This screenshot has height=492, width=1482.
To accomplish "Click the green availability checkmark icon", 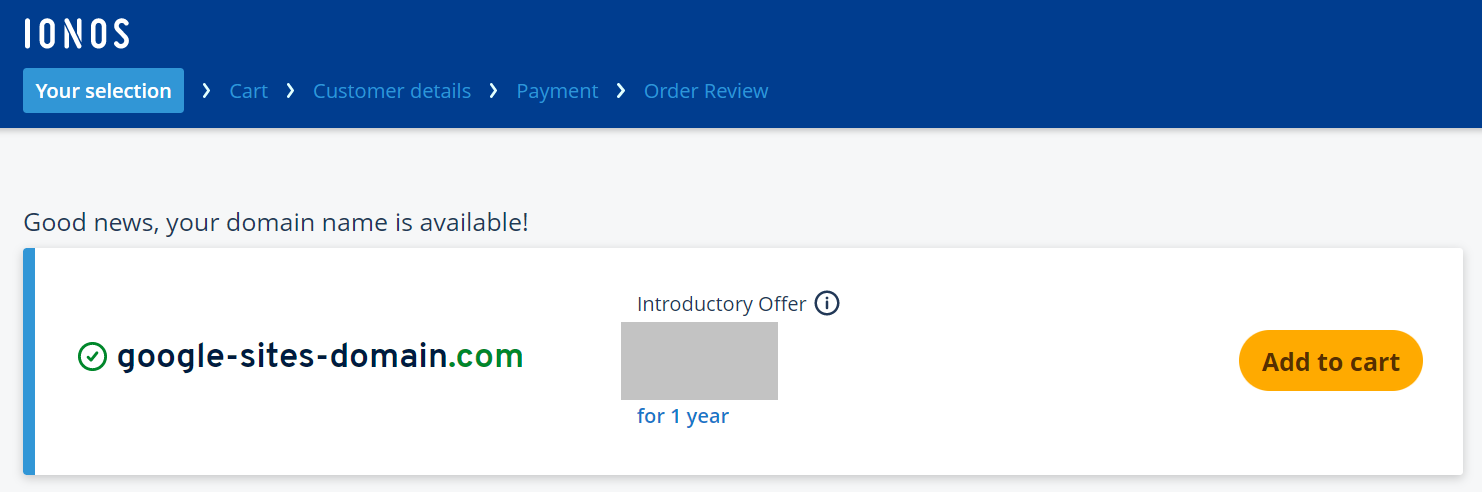I will (92, 356).
